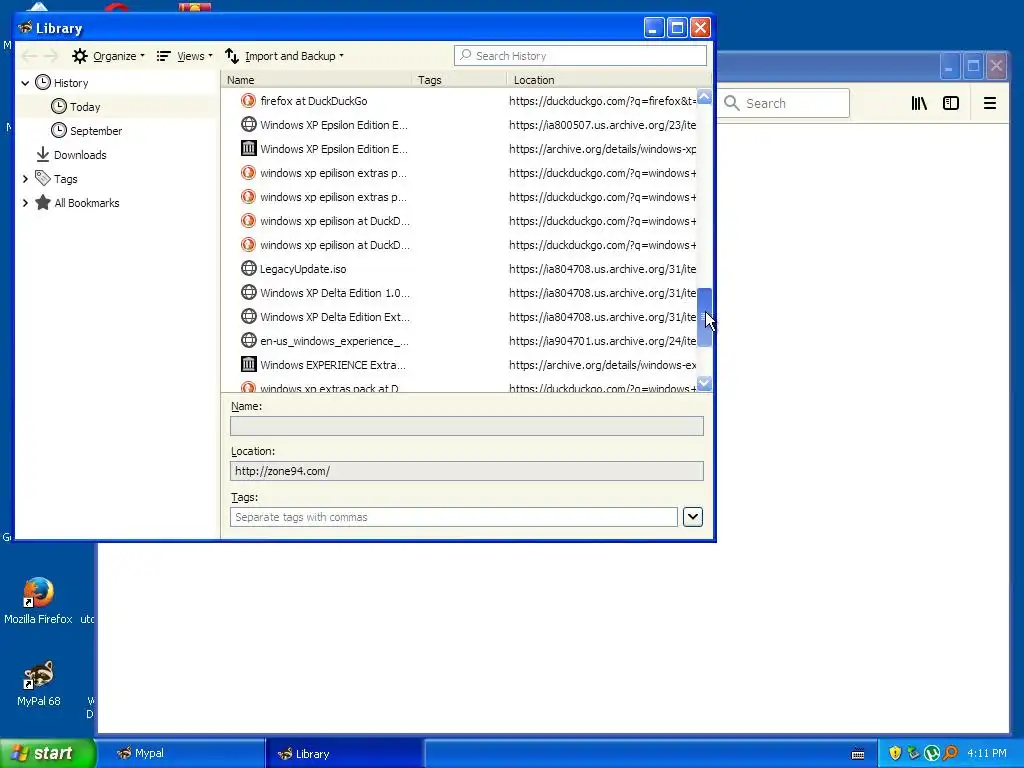Switch to Mypal taskbar button
1024x768 pixels.
[180, 753]
